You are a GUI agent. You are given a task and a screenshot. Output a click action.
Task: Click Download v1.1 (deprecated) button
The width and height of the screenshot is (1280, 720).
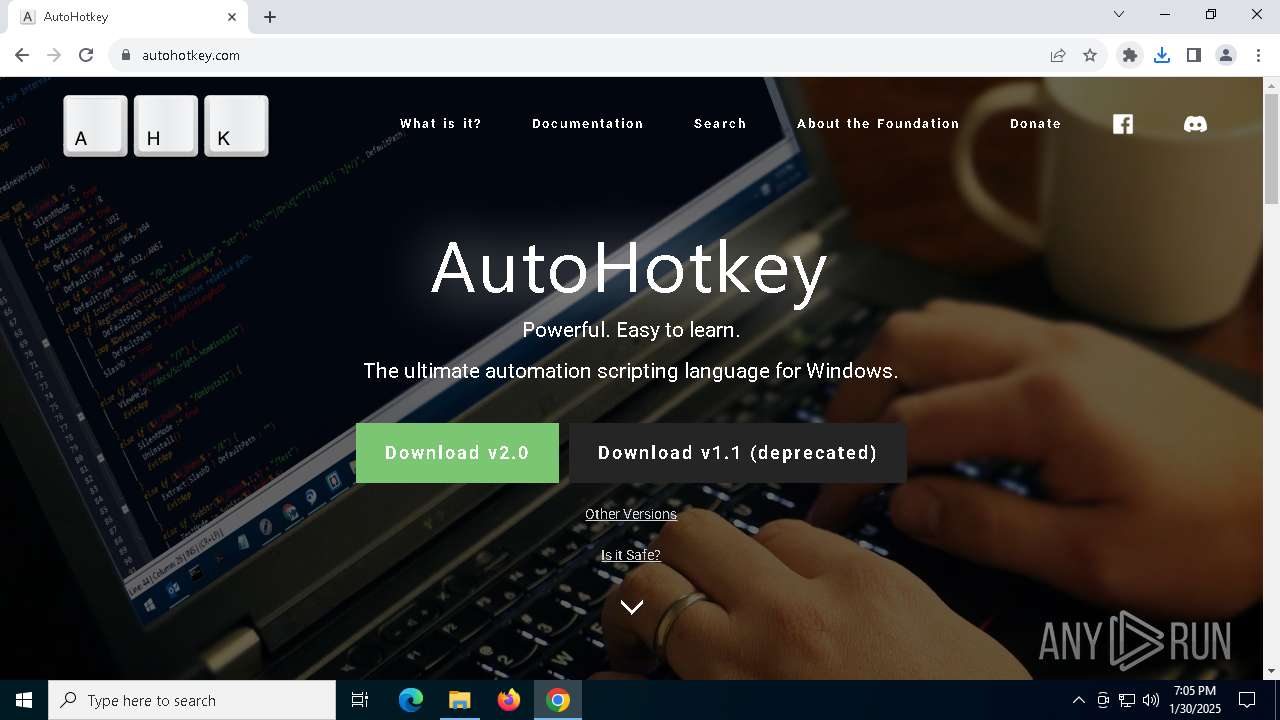[x=738, y=453]
